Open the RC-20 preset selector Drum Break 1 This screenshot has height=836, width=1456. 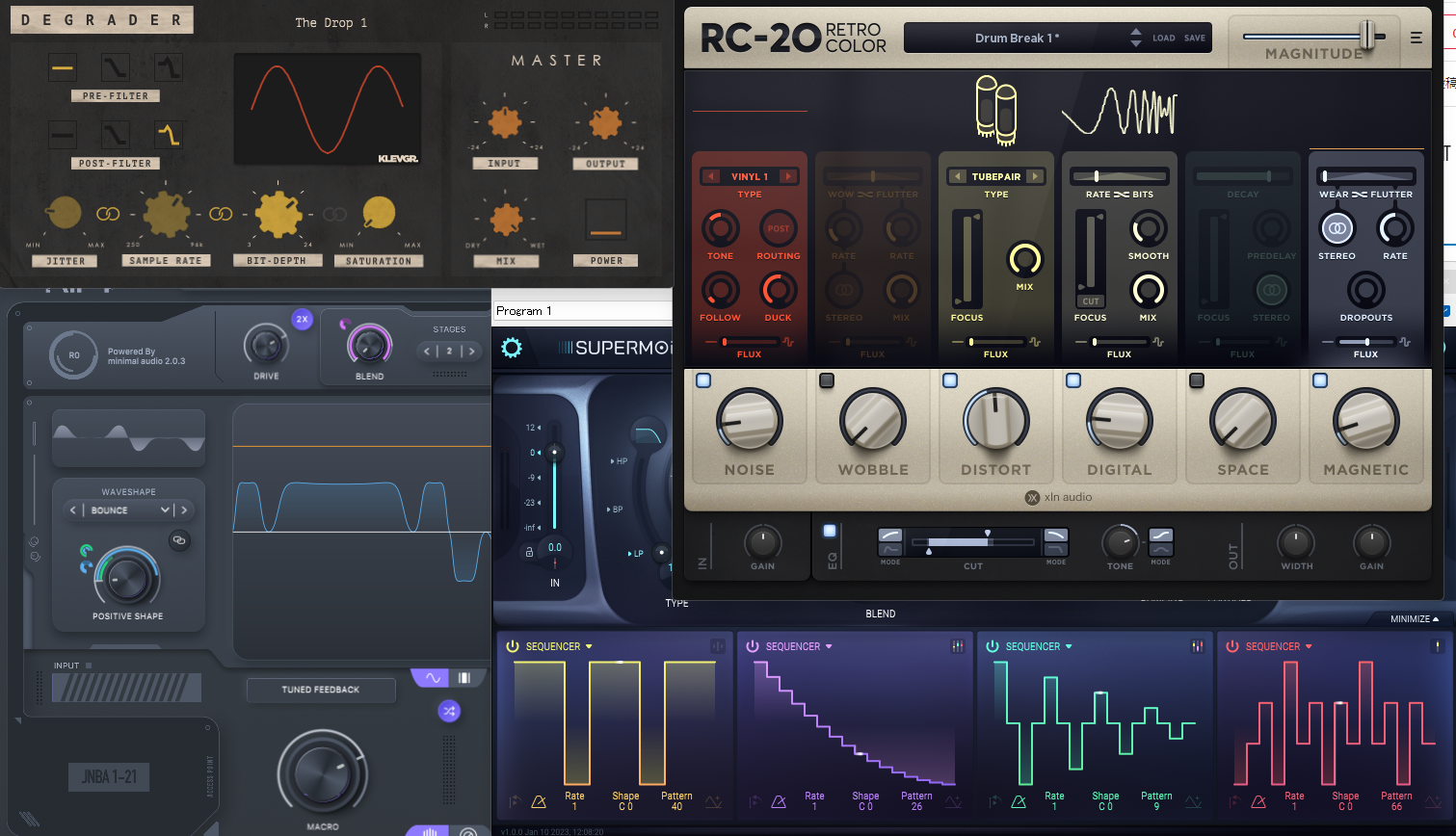point(1017,39)
